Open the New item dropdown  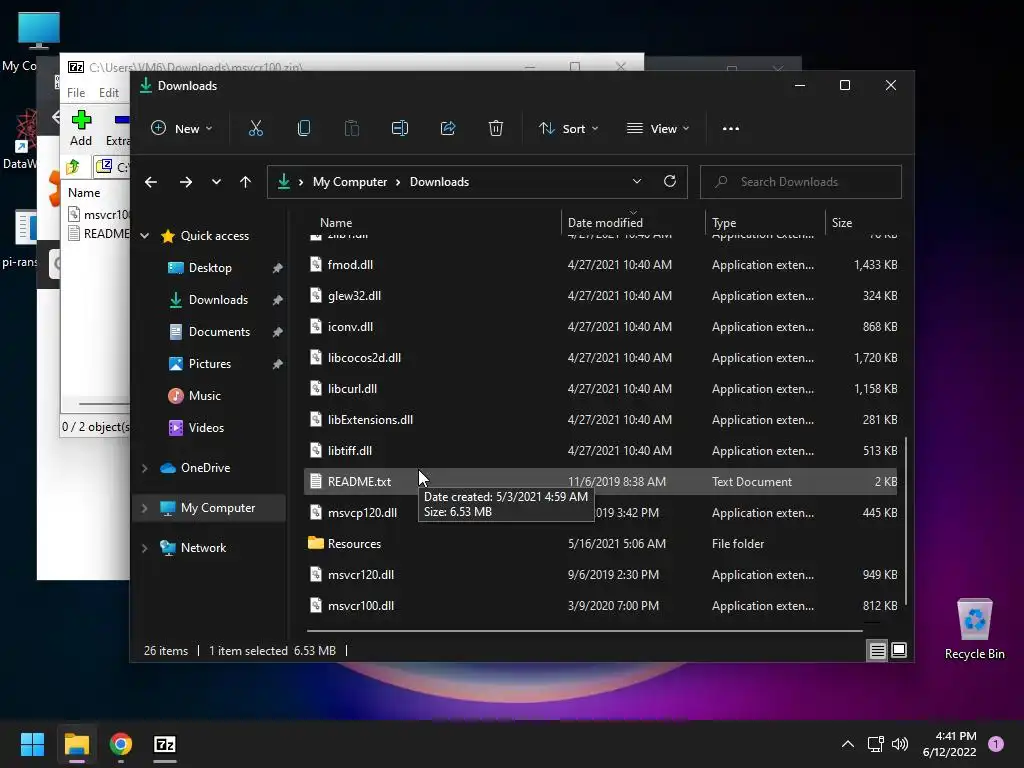point(182,129)
